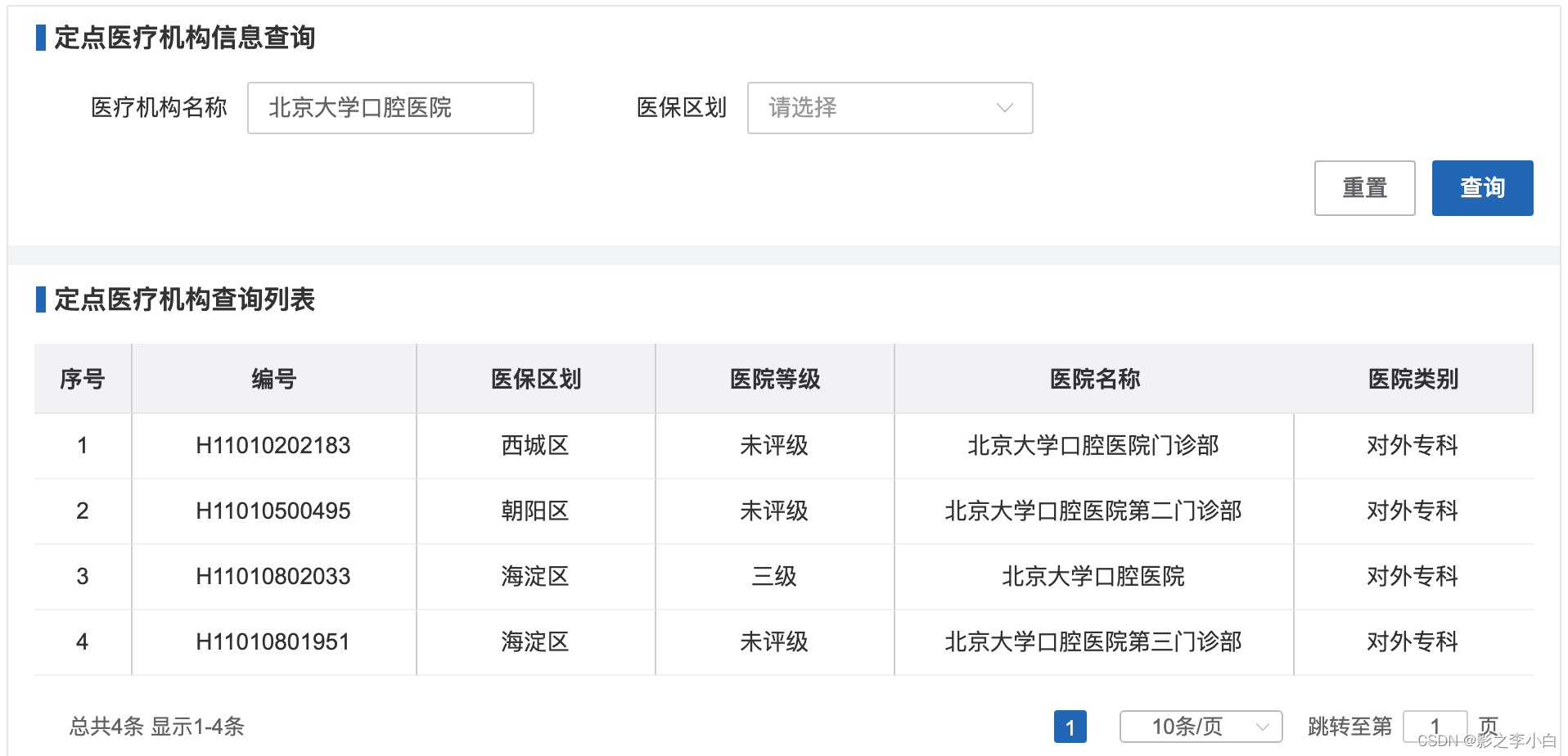Open the 医保区划 dropdown
Screen dimensions: 1568x756
[890, 108]
